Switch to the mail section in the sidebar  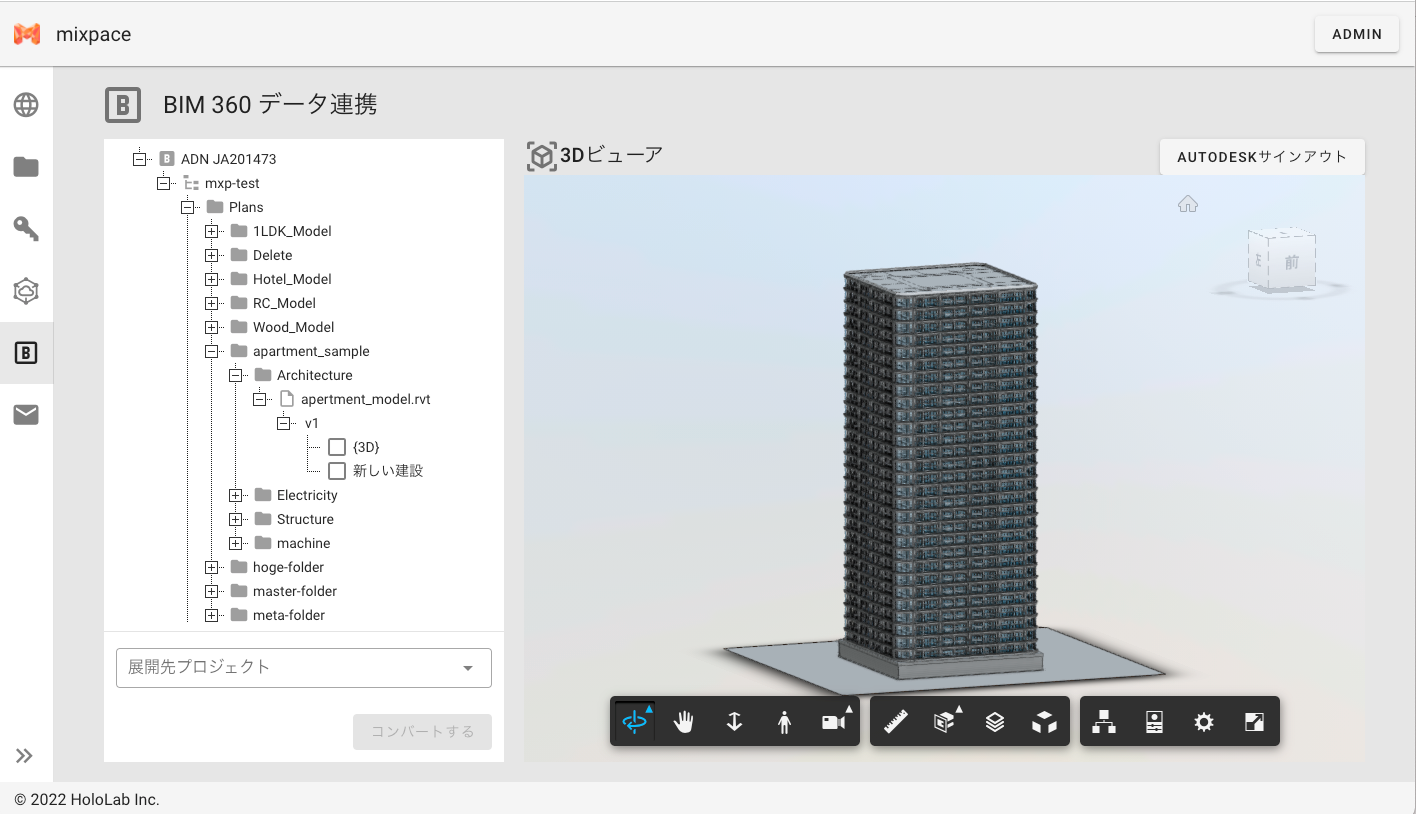(26, 414)
